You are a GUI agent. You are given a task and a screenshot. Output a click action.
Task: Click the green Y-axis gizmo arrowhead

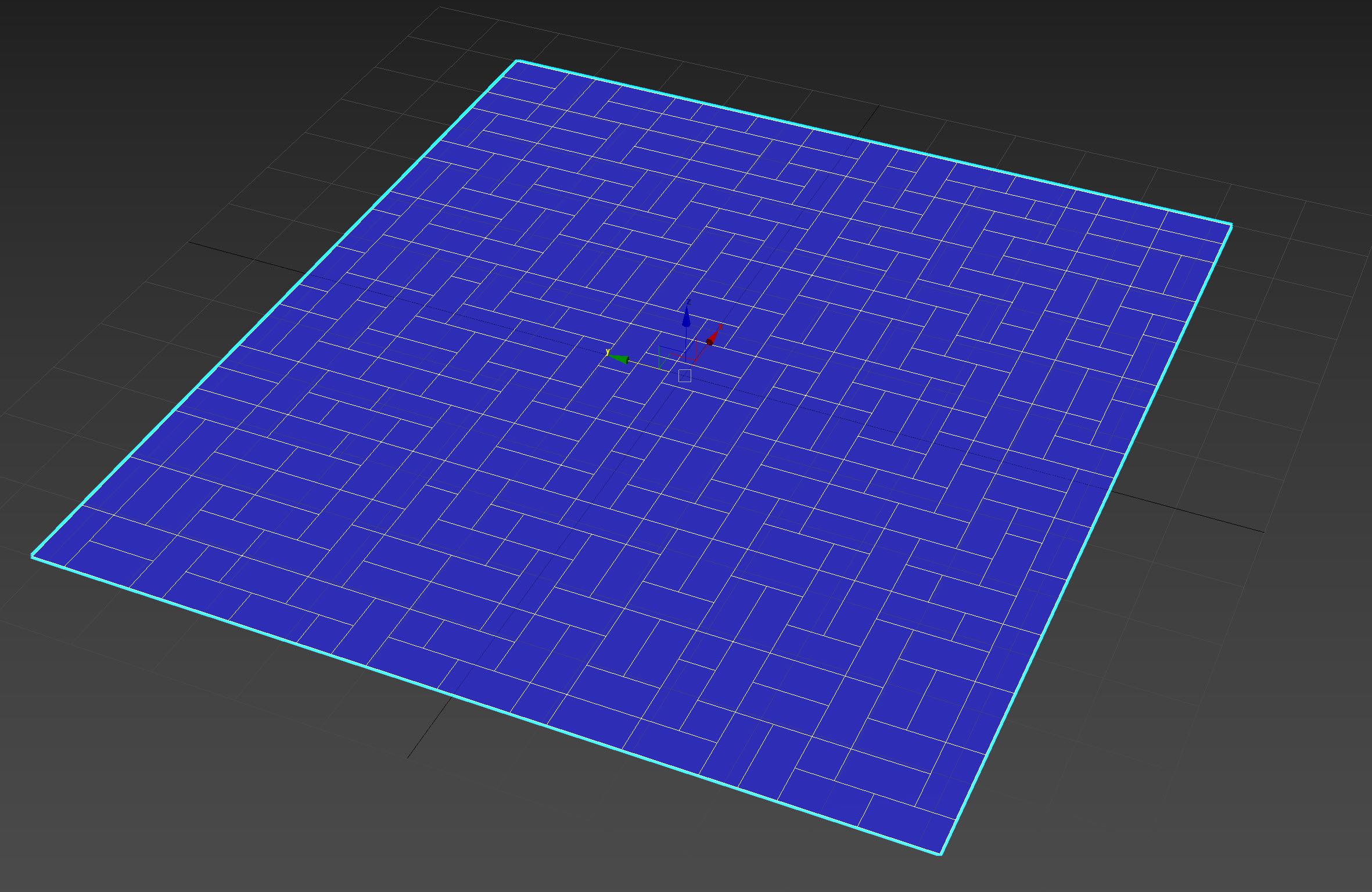(620, 359)
